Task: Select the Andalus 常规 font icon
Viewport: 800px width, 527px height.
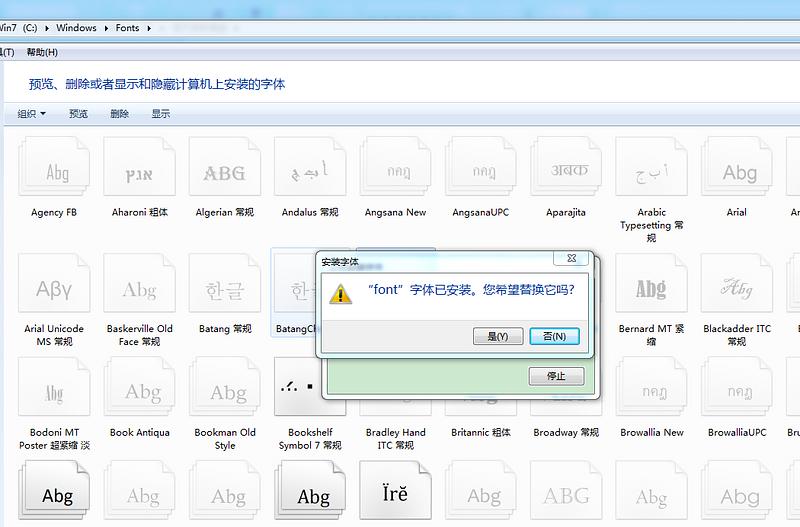Action: [310, 166]
